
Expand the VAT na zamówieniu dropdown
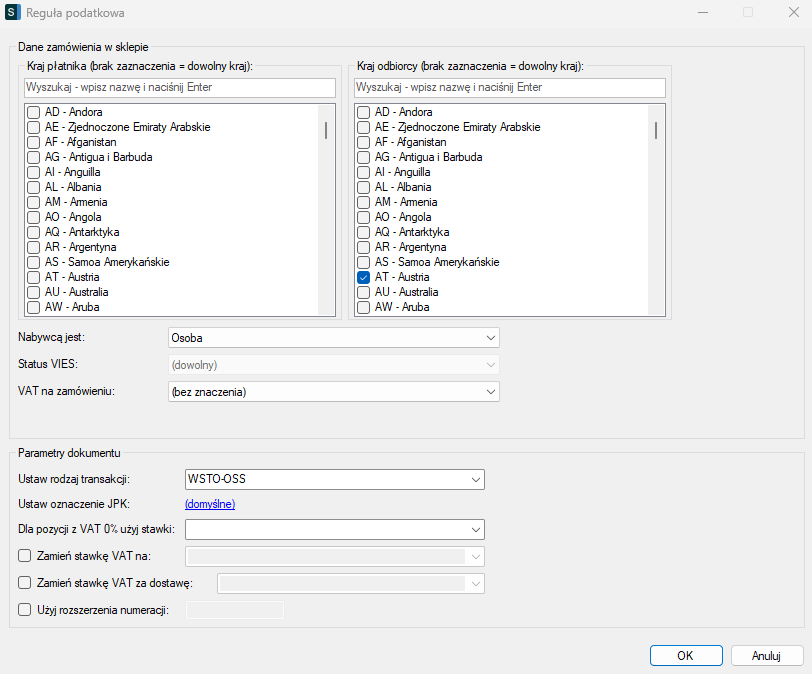click(333, 391)
